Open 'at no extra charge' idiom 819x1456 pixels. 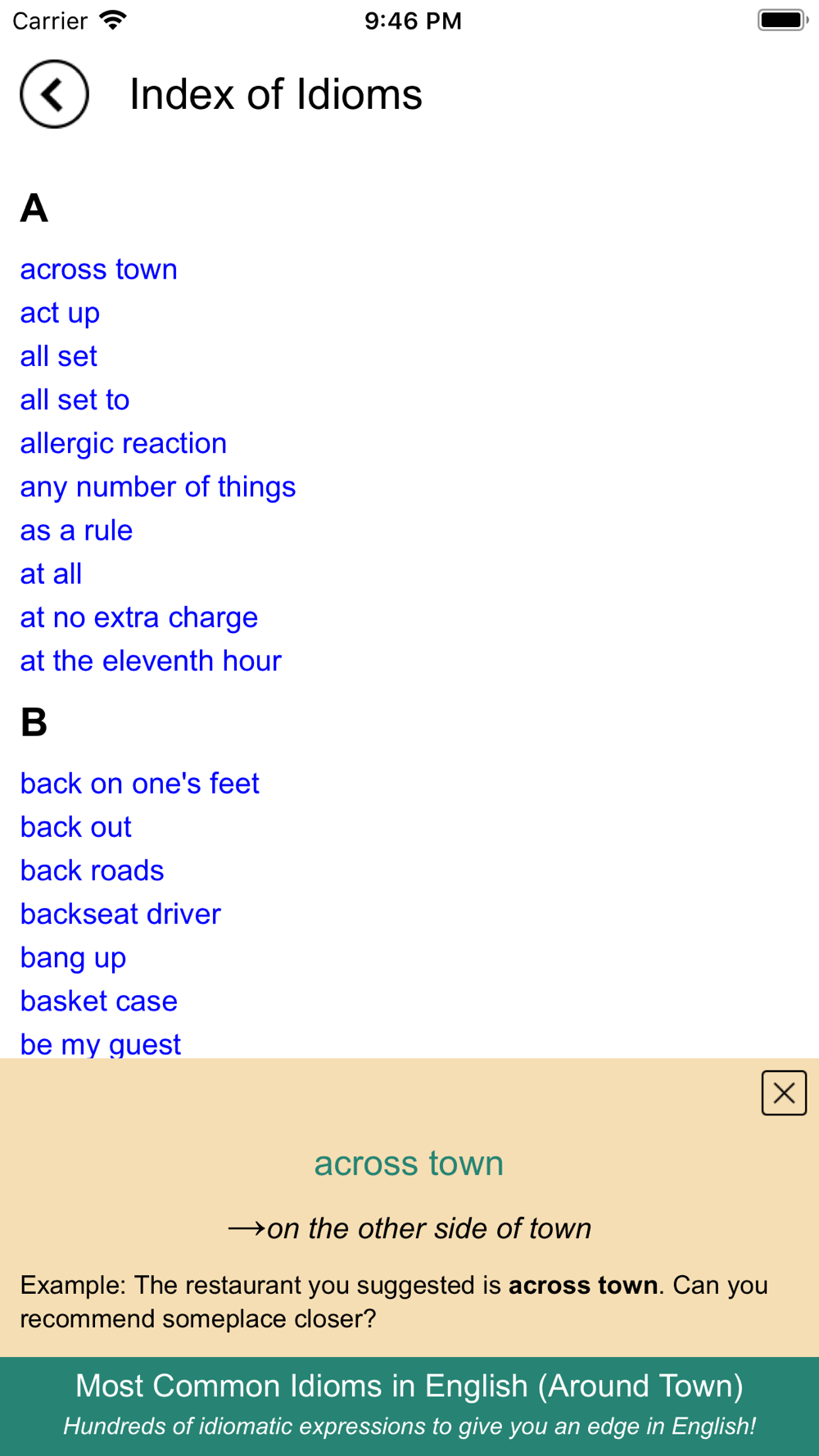(139, 617)
